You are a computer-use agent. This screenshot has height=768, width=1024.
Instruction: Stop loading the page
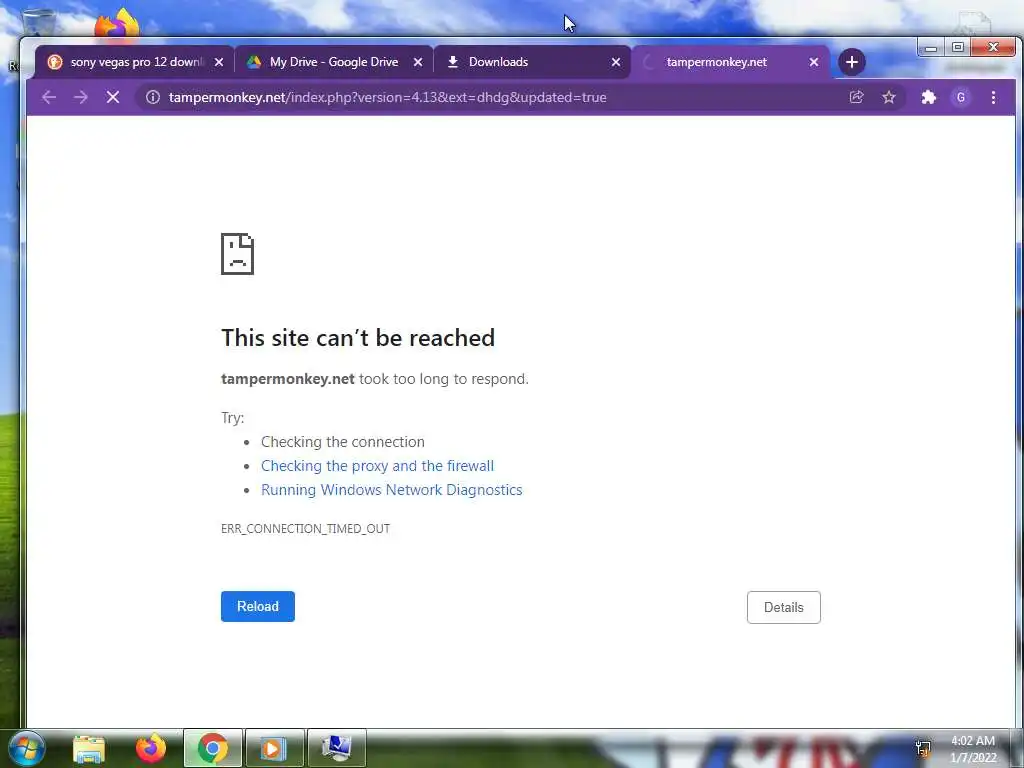coord(113,97)
